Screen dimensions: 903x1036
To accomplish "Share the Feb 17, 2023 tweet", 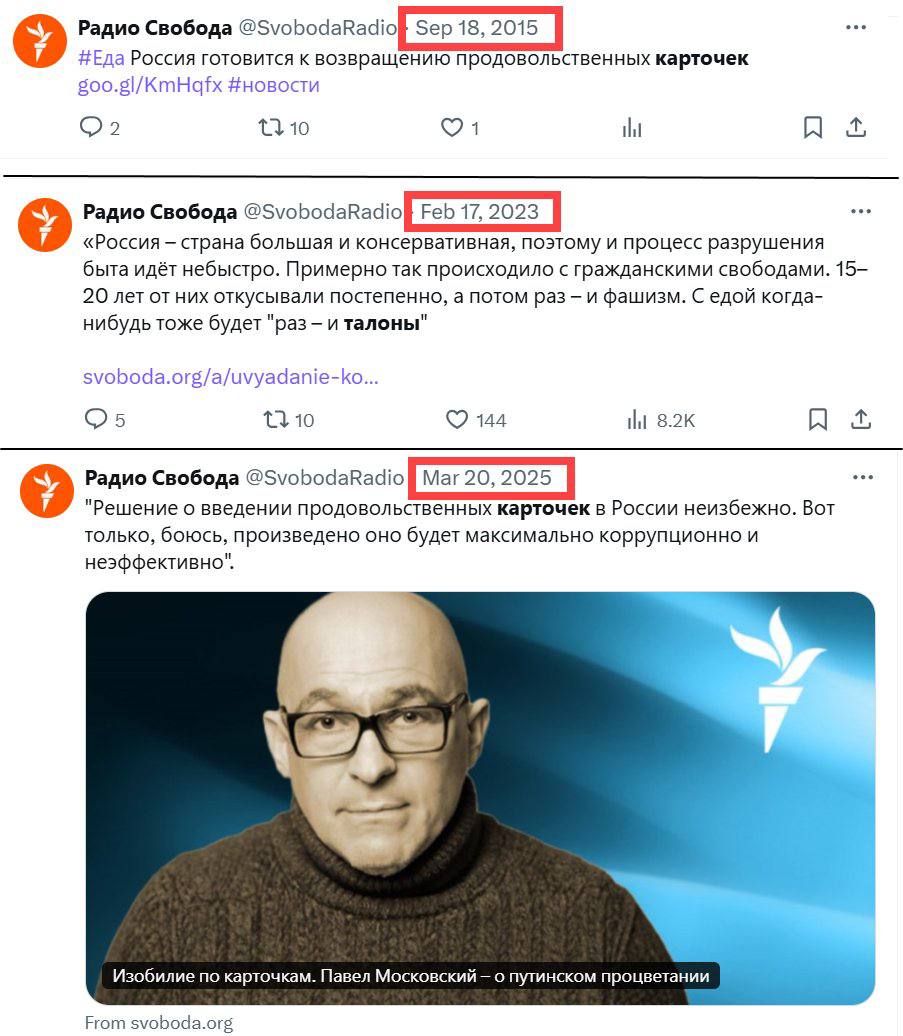I will point(861,419).
